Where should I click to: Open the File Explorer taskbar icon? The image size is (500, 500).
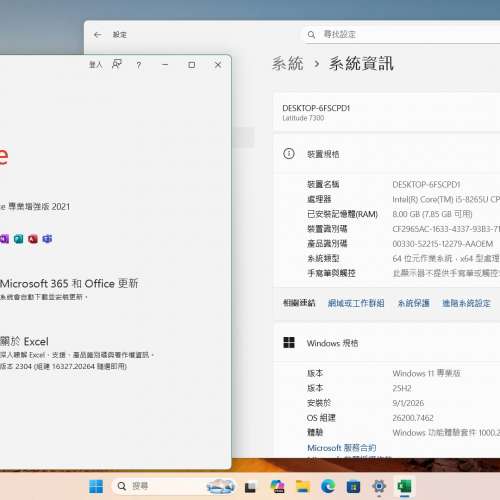pyautogui.click(x=303, y=487)
